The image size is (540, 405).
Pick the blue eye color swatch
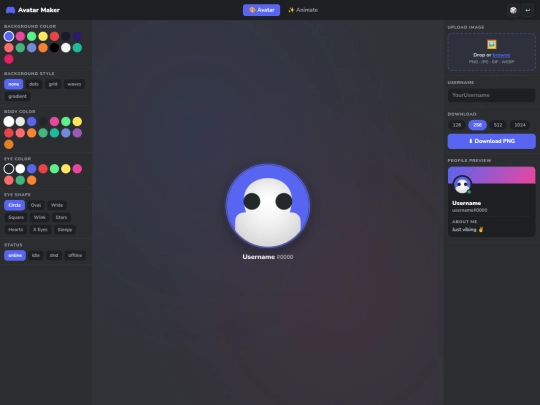(32, 169)
